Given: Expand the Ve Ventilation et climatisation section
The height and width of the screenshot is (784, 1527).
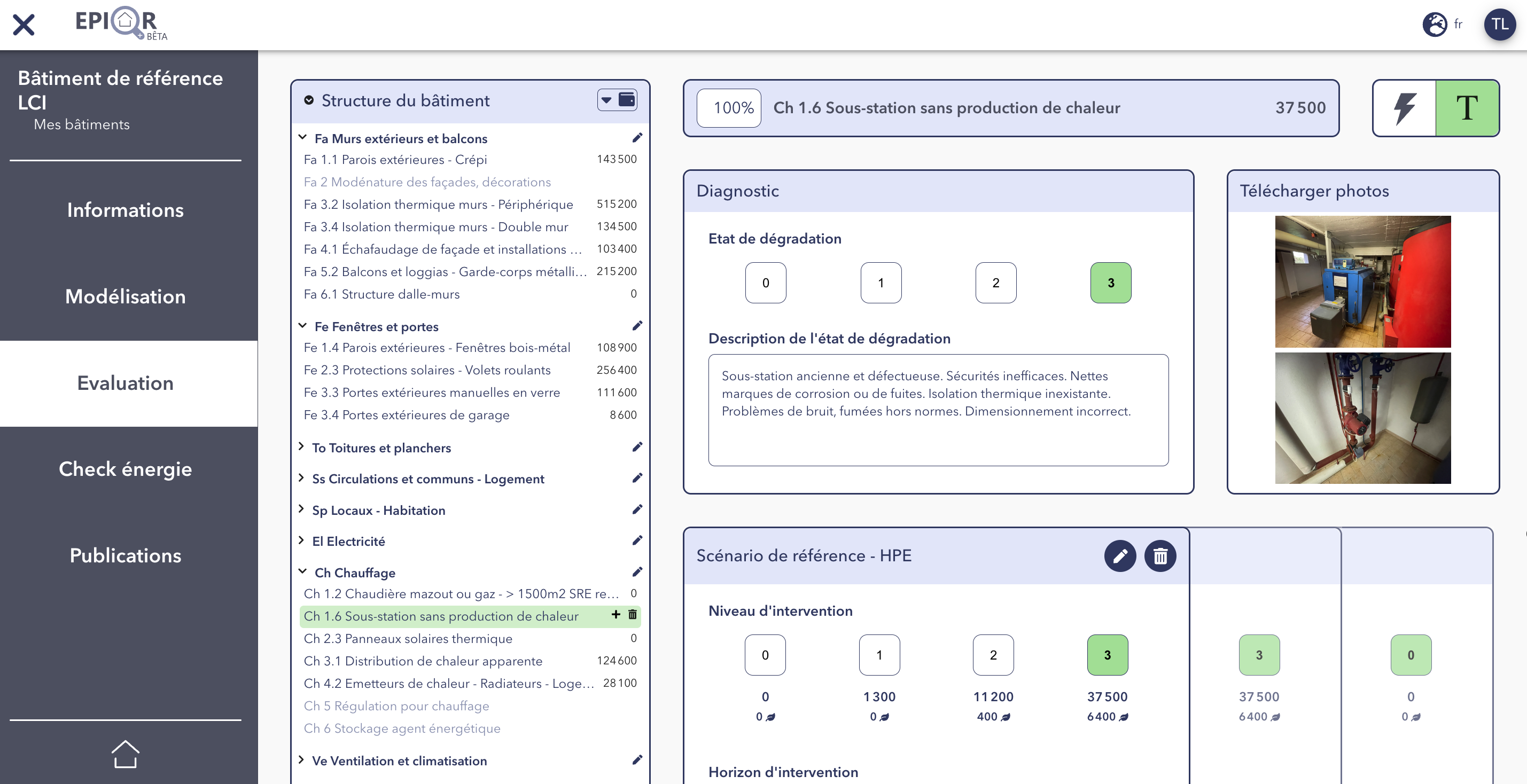Looking at the screenshot, I should [x=301, y=760].
